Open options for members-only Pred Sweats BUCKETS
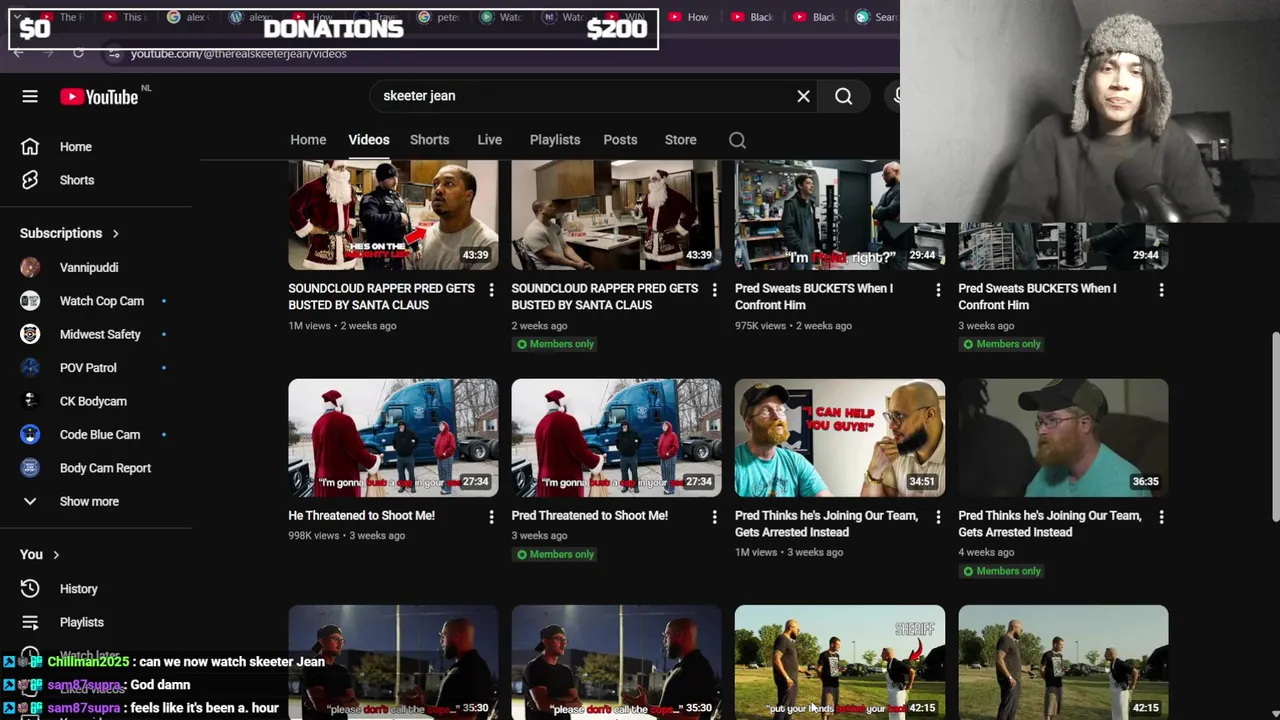1280x720 pixels. (x=1161, y=290)
